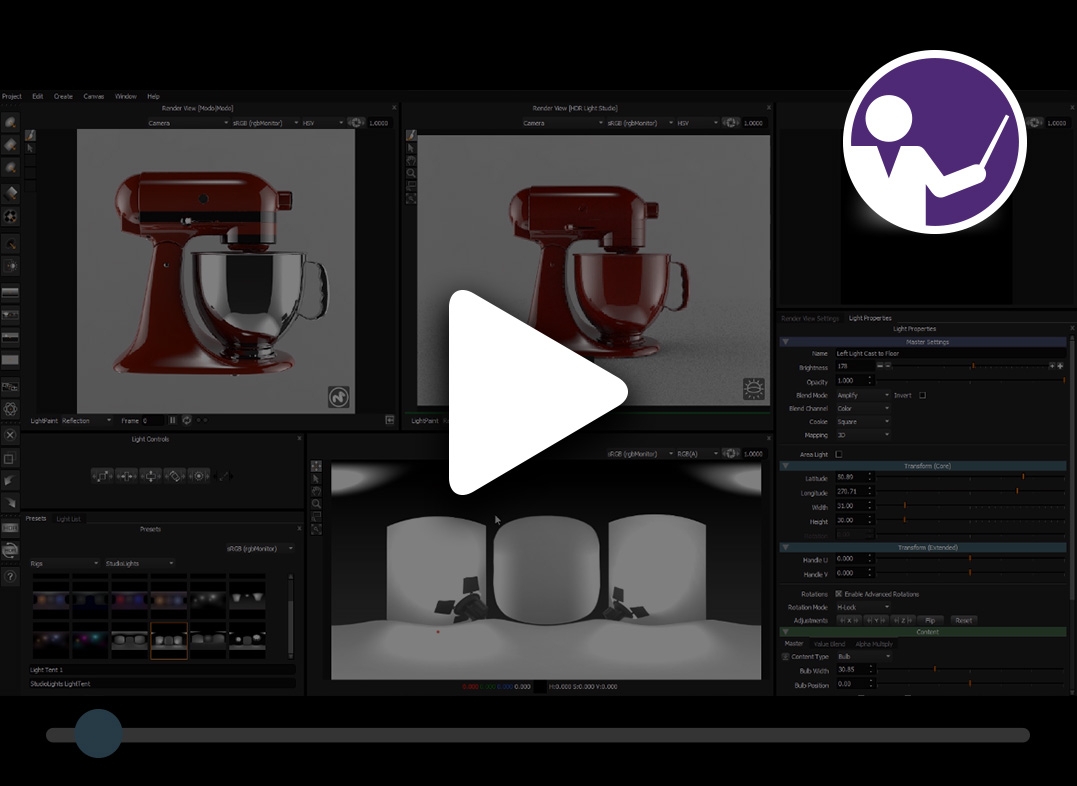Screen dimensions: 1077x786
Task: Switch to the Light List tab
Action: pos(69,519)
